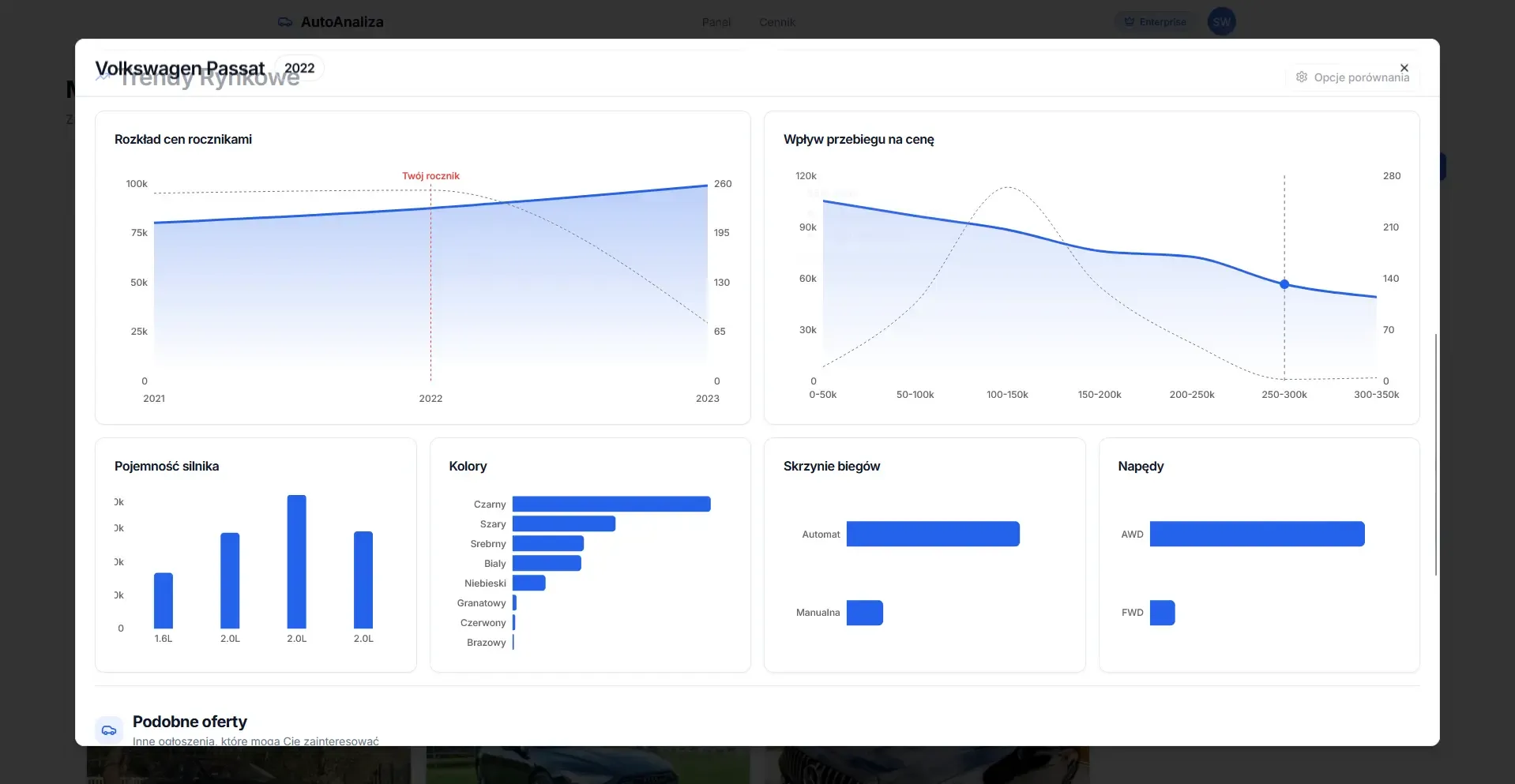Click the 250-300k mileage axis label
The image size is (1515, 784).
[1284, 395]
